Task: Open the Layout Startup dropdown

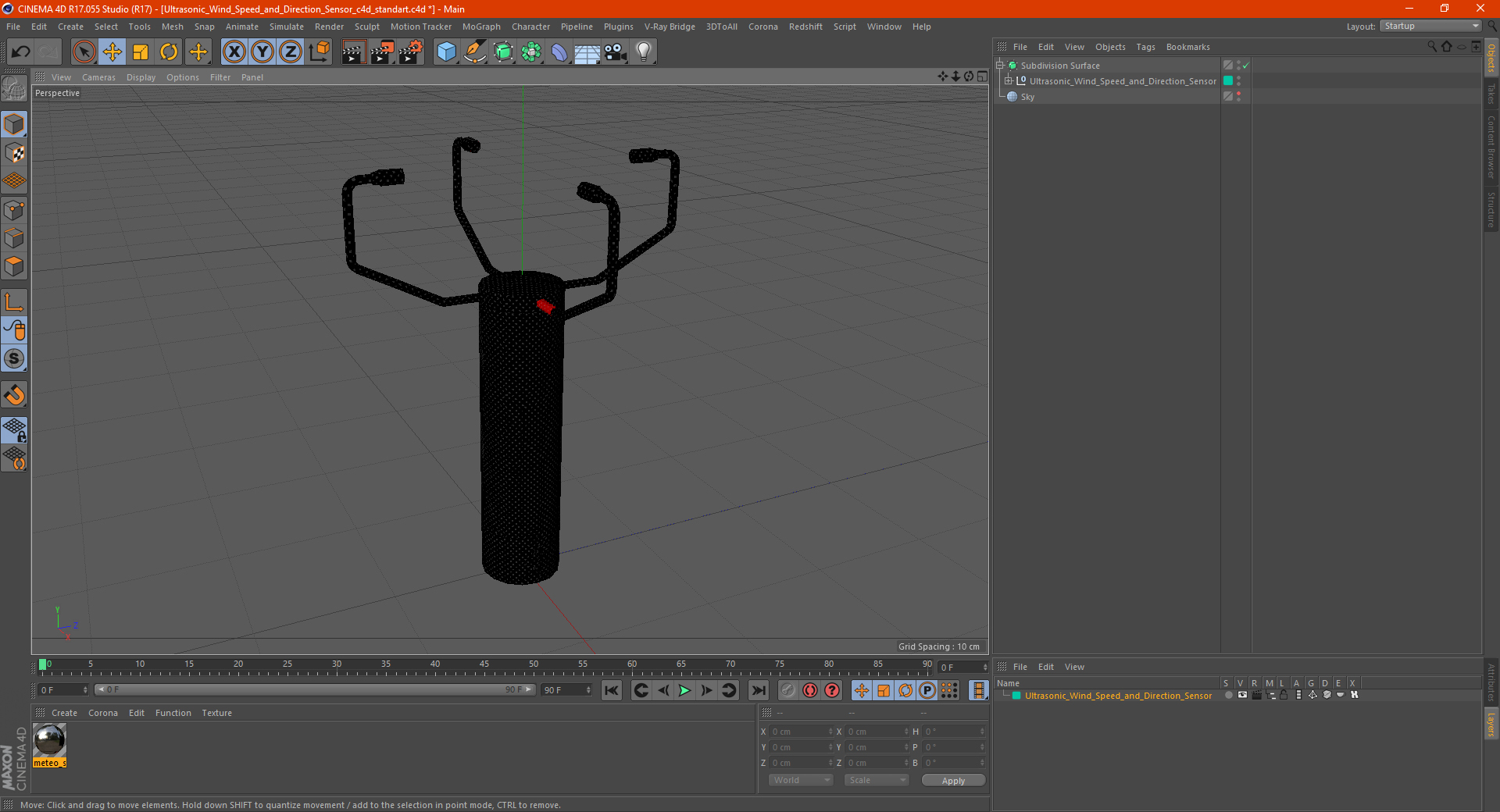Action: point(1430,26)
